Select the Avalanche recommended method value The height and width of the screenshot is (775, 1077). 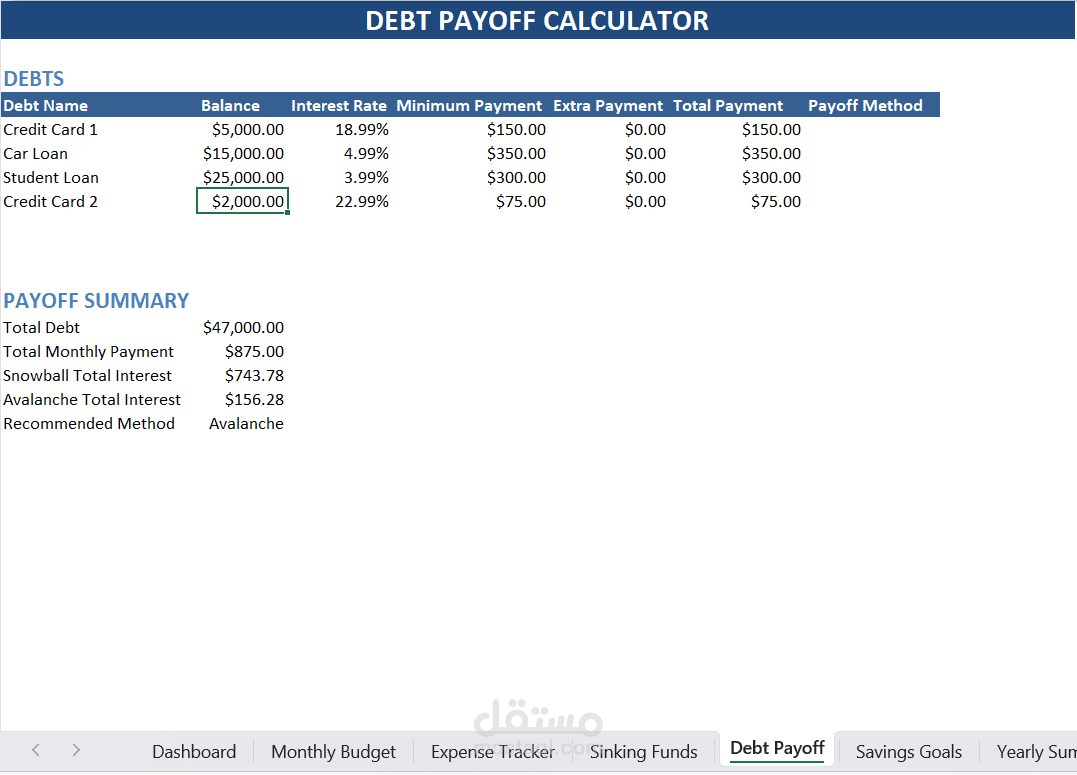click(246, 424)
